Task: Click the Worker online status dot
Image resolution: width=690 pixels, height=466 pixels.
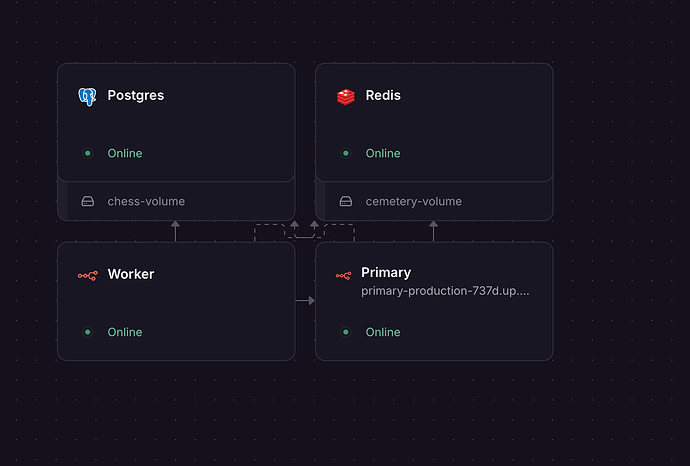Action: [x=87, y=332]
